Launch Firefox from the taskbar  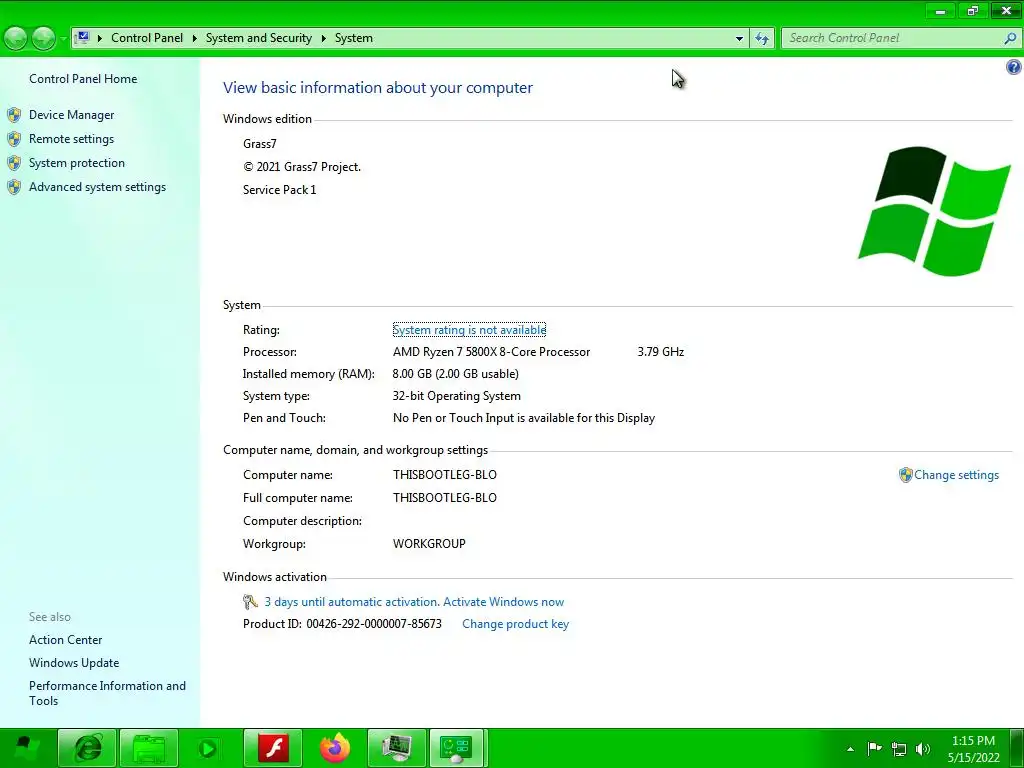pos(334,748)
